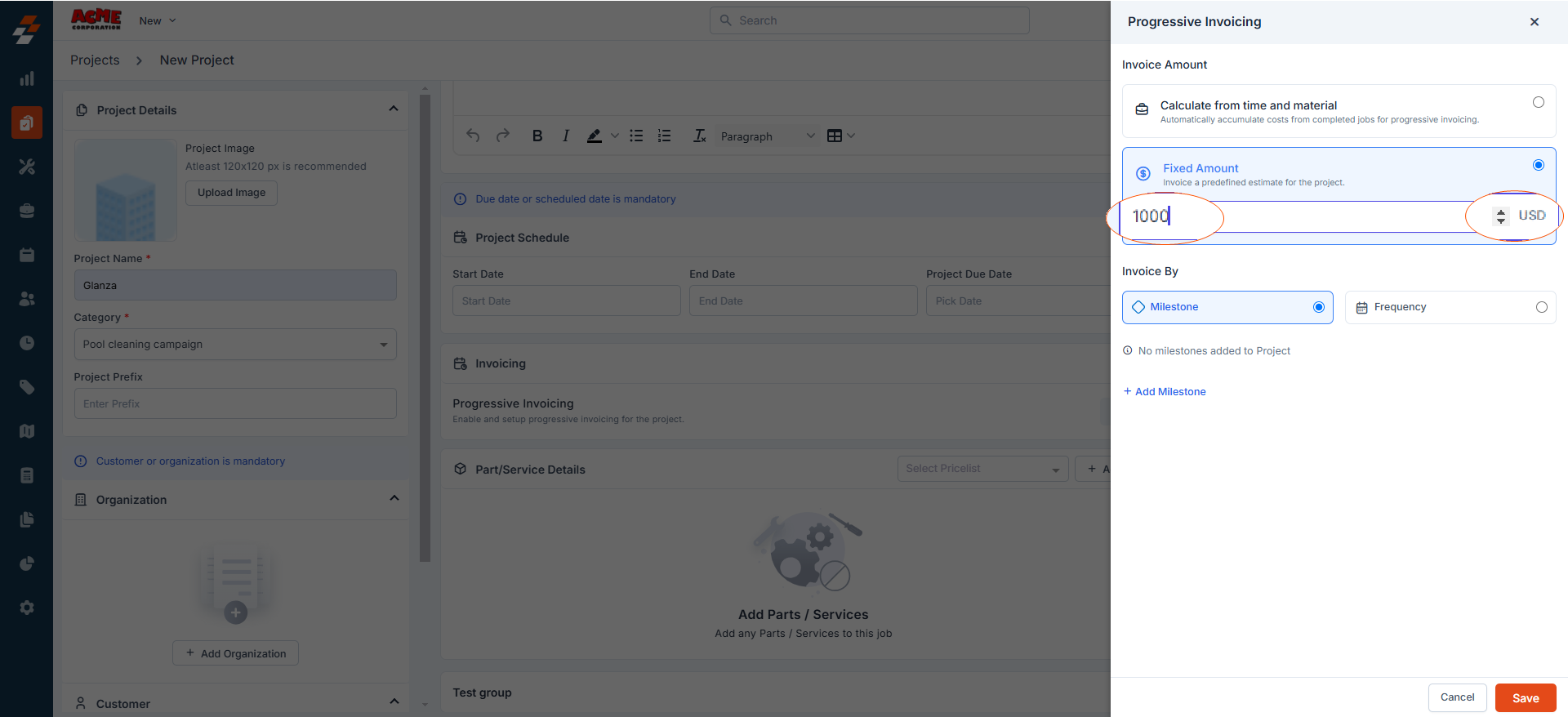Open Category Pool cleaning campaign dropdown
The image size is (1568, 717).
point(235,345)
